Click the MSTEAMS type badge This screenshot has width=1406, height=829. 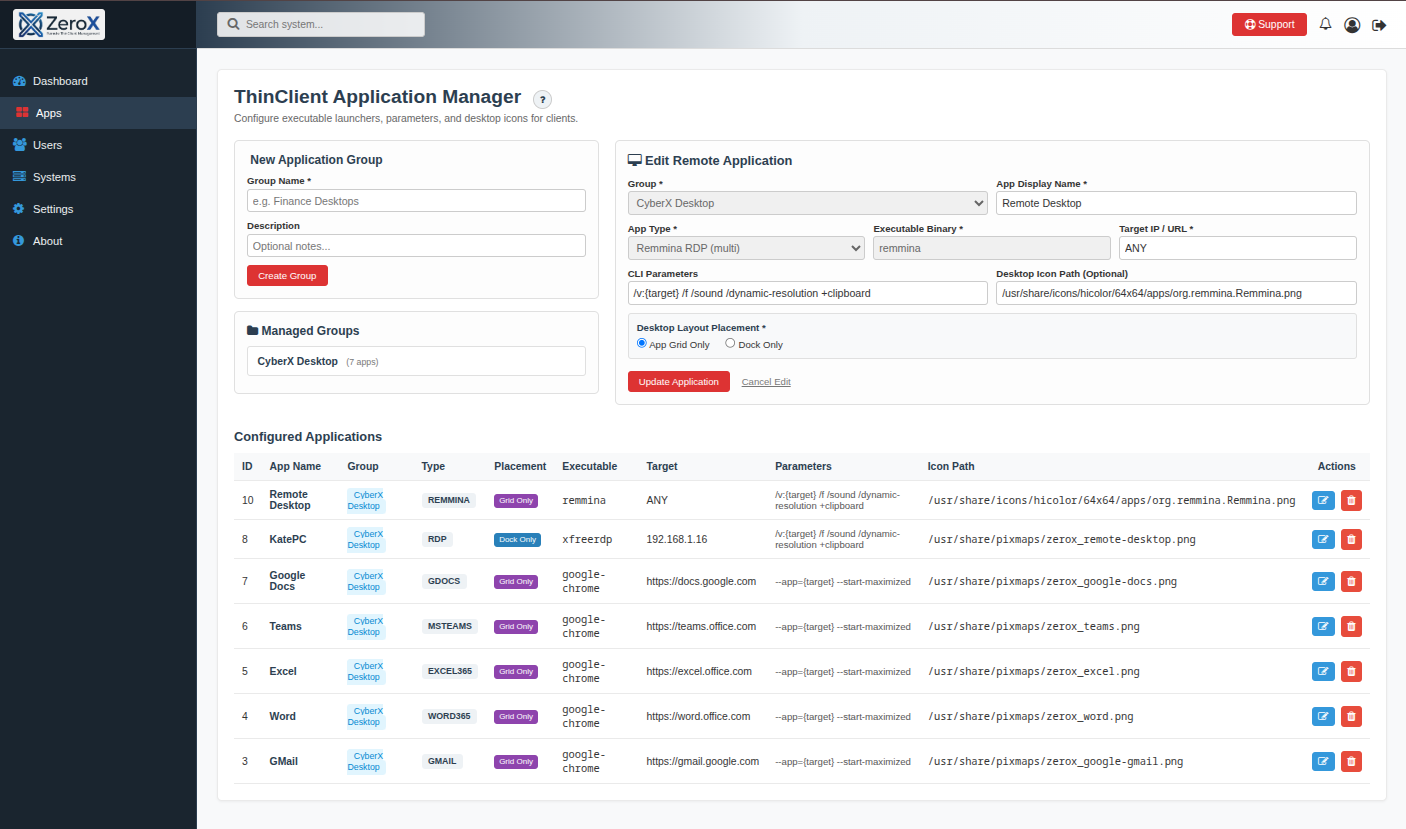point(450,626)
